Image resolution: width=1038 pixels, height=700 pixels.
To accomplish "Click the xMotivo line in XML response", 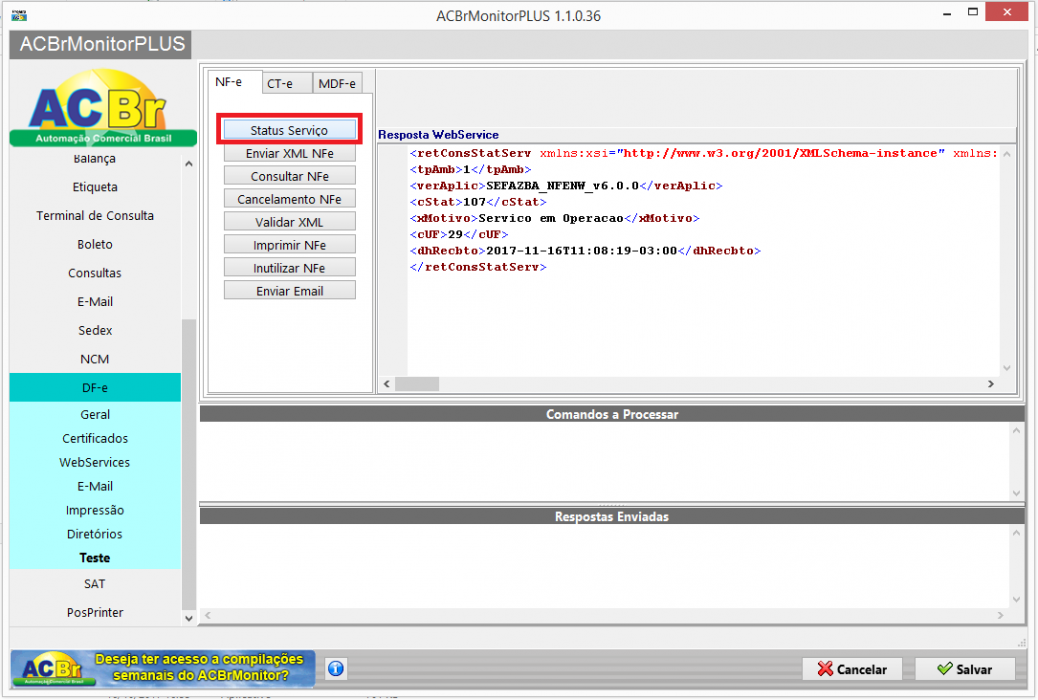I will click(554, 218).
